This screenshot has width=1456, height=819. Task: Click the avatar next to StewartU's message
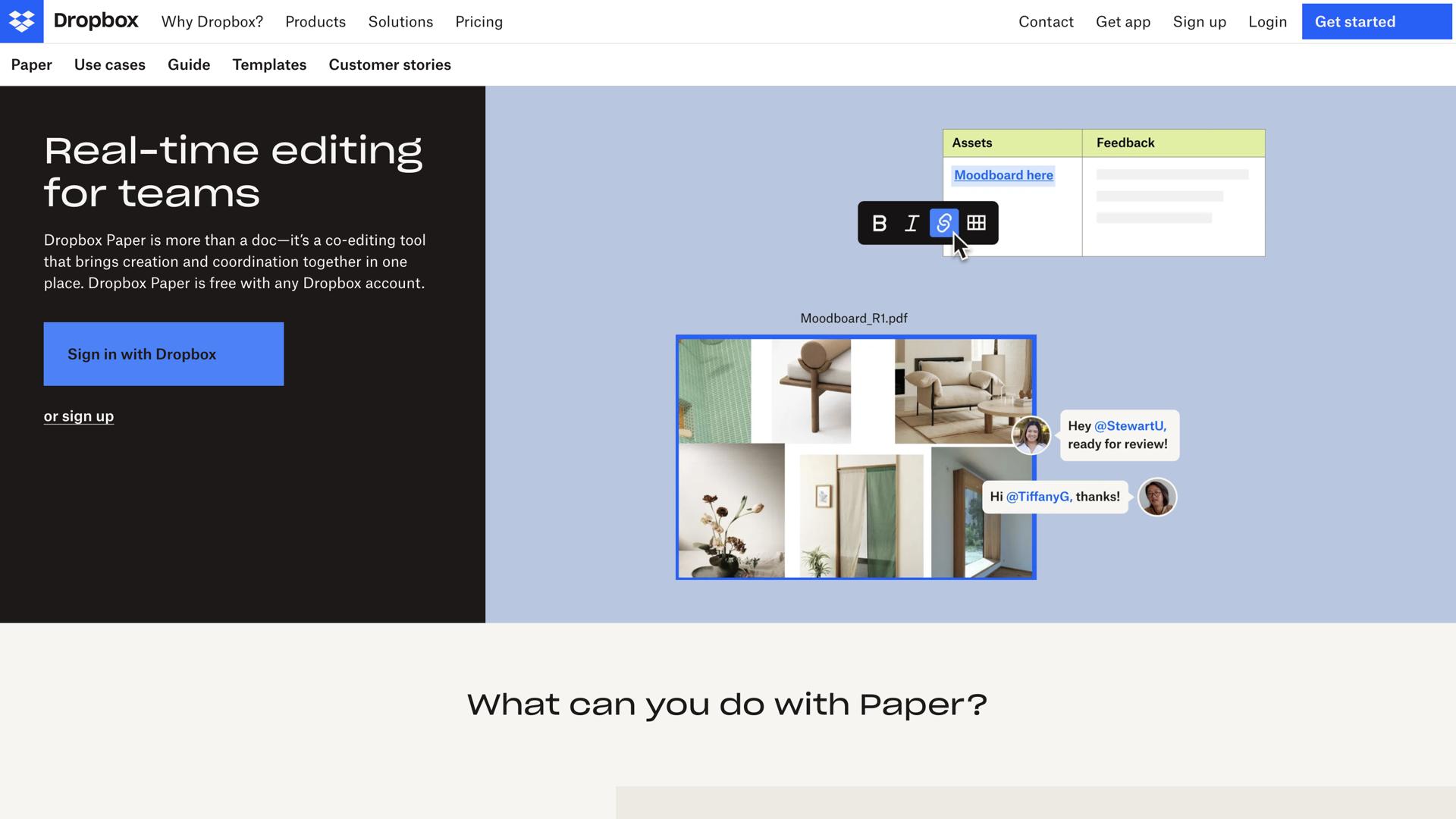pos(1031,435)
